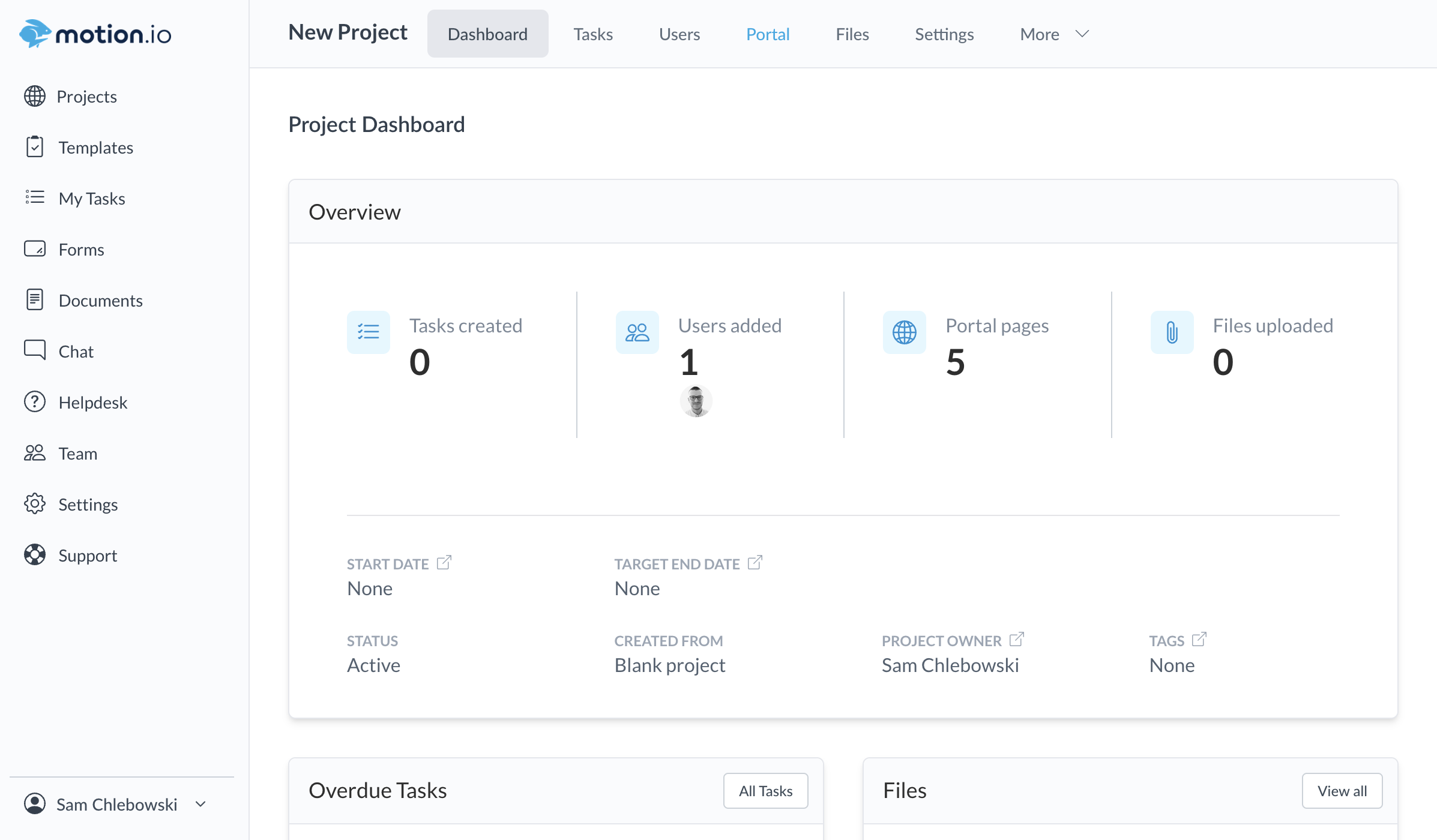Click the user avatar under Users added
This screenshot has height=840, width=1437.
(x=696, y=401)
